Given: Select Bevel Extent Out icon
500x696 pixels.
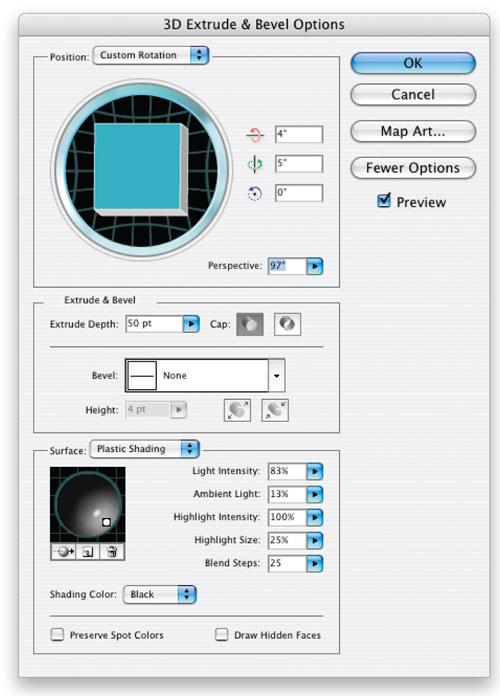Looking at the screenshot, I should tap(237, 410).
